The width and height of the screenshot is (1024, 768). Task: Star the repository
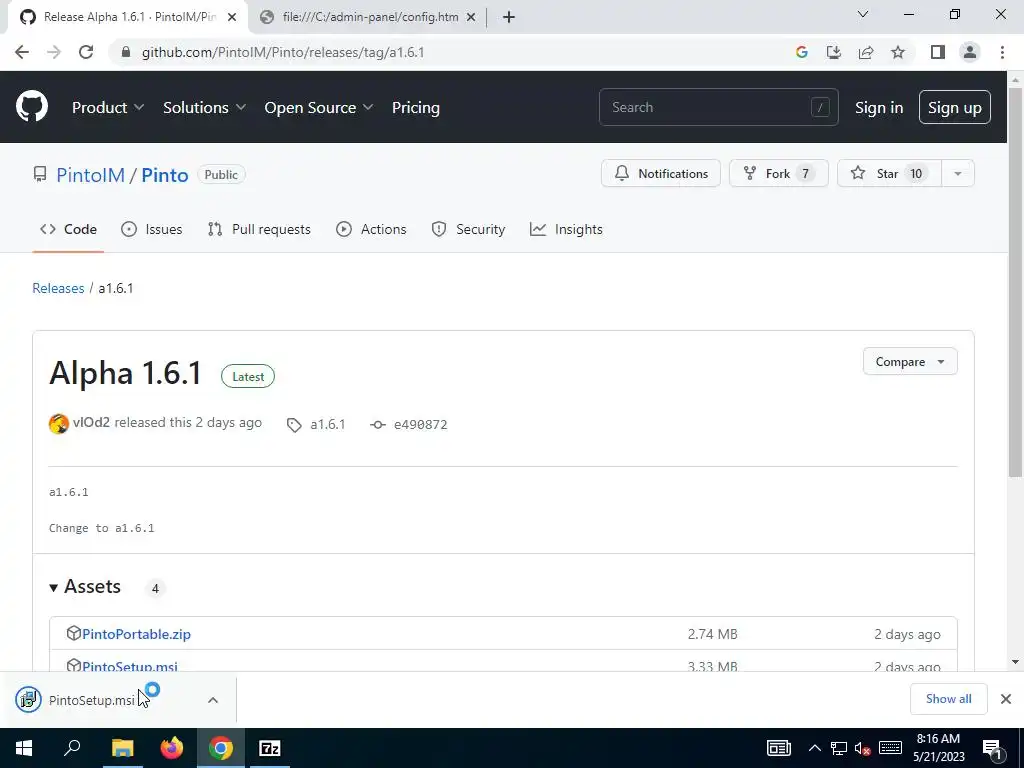click(889, 173)
